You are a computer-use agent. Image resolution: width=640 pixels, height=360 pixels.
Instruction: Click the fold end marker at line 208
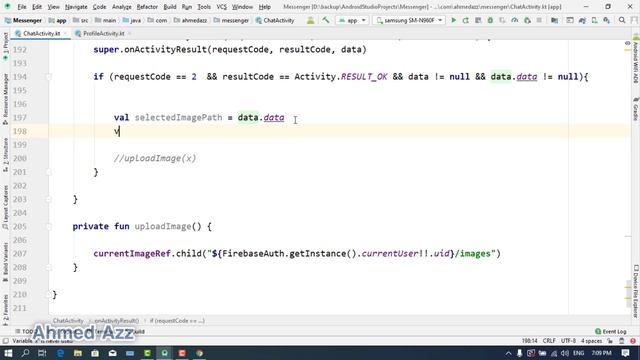point(49,267)
